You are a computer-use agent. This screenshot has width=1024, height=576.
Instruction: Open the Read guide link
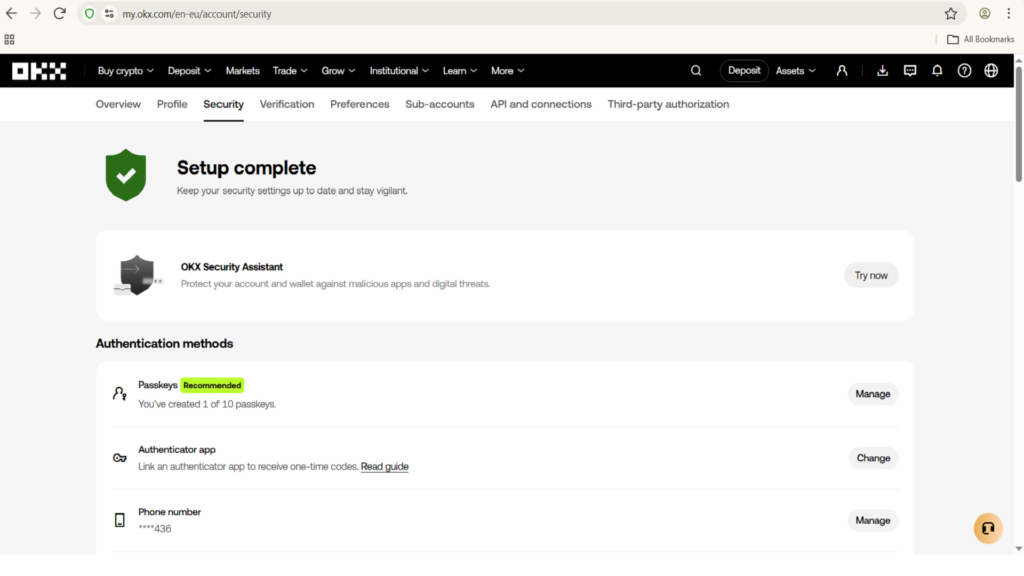click(x=385, y=466)
